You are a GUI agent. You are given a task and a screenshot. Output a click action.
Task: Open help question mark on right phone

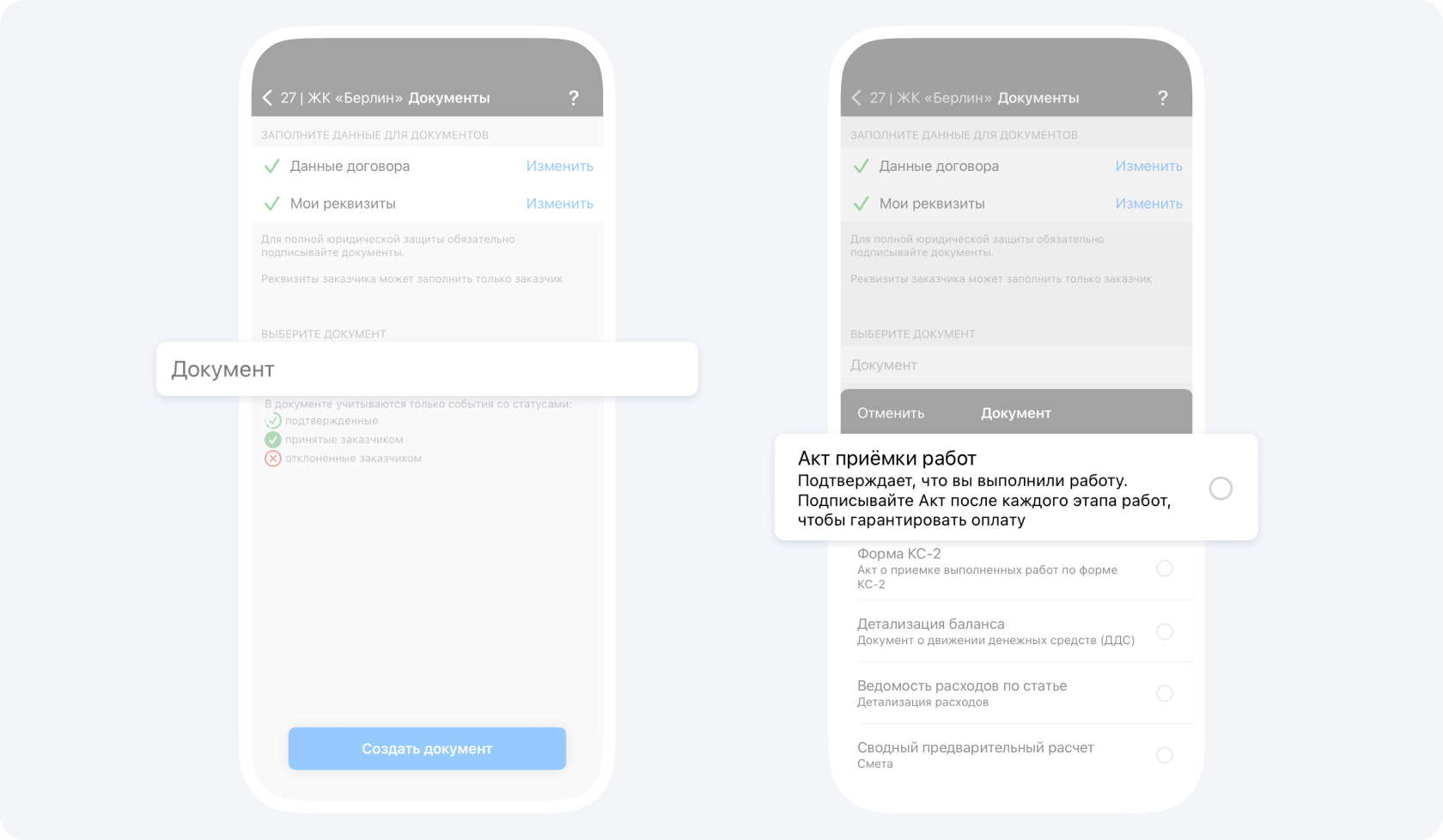[1163, 98]
